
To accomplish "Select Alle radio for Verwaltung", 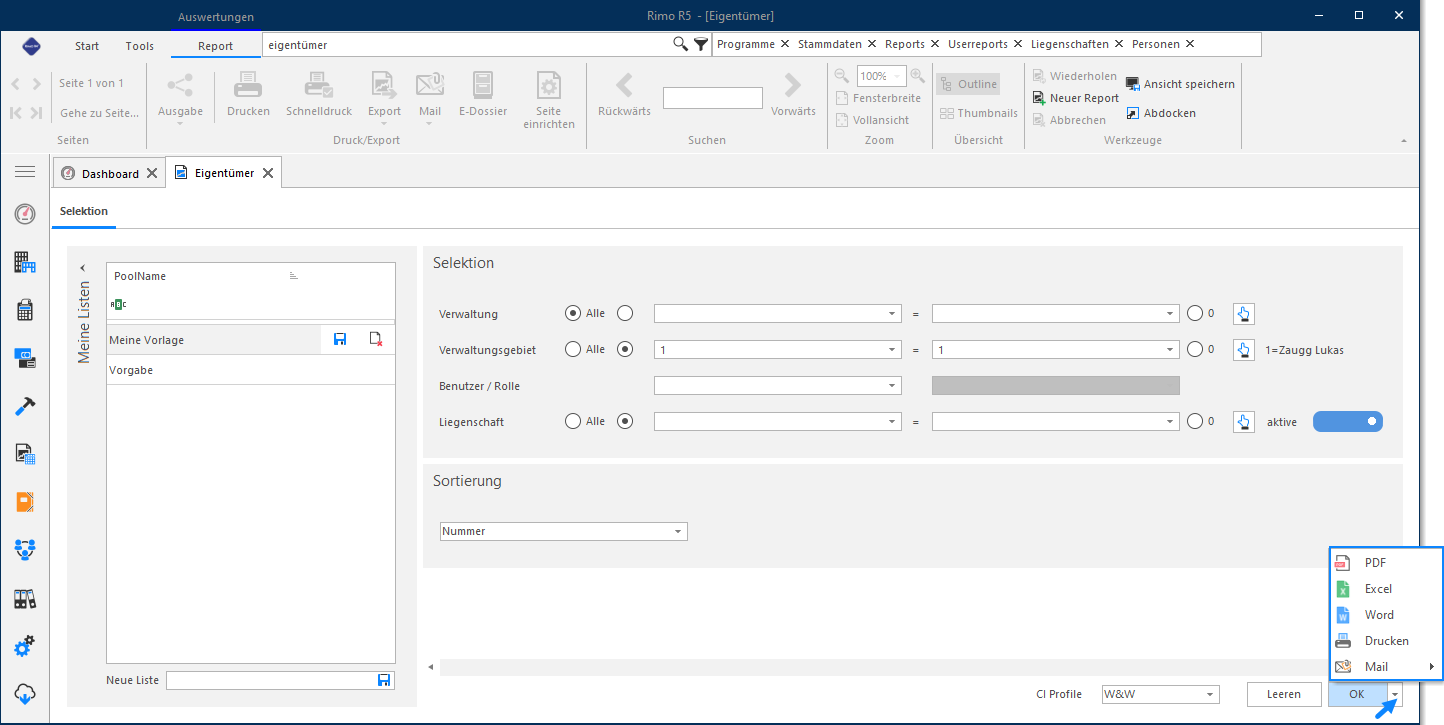I will pyautogui.click(x=573, y=313).
